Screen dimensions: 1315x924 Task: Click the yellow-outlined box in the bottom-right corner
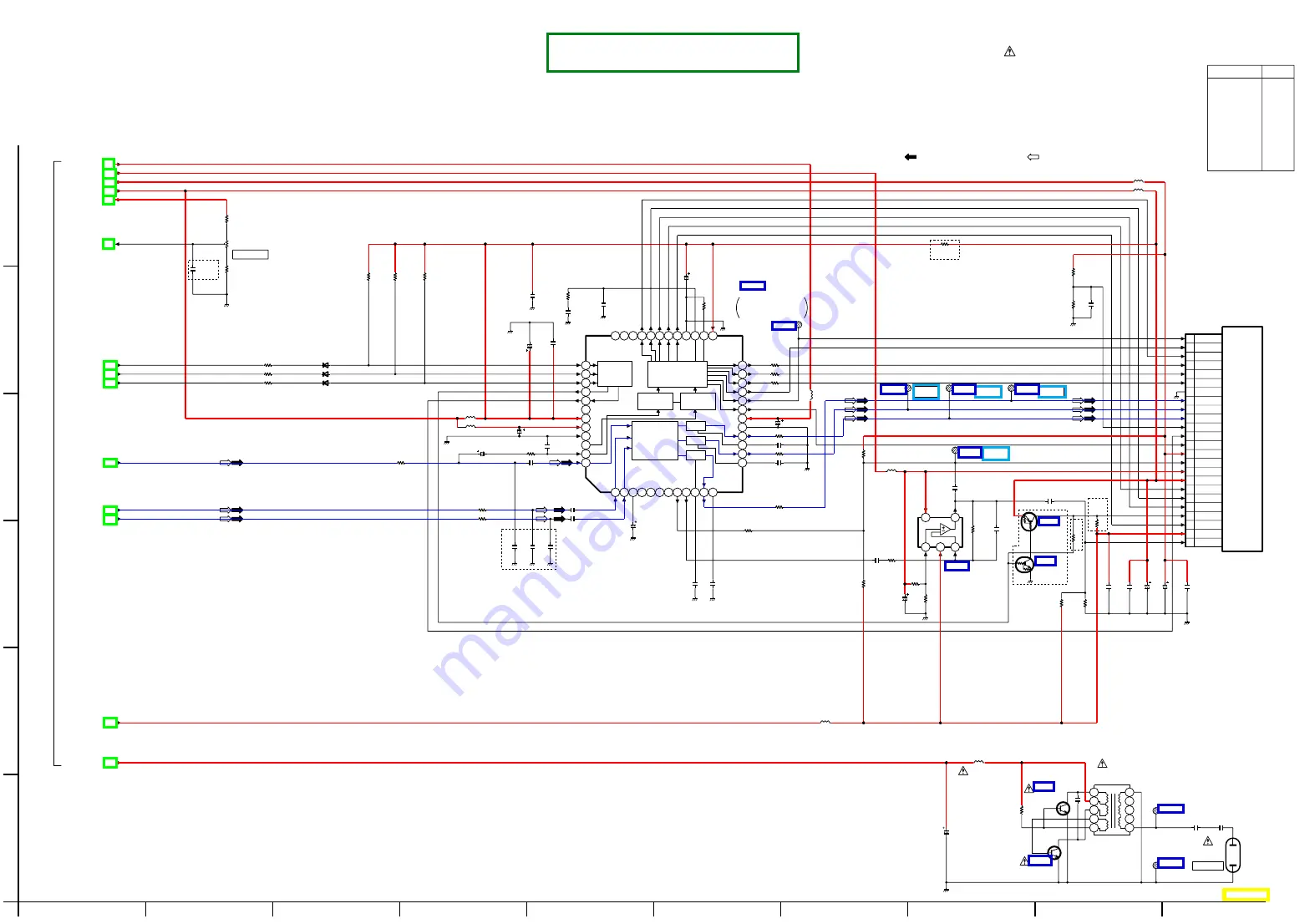[x=1246, y=894]
